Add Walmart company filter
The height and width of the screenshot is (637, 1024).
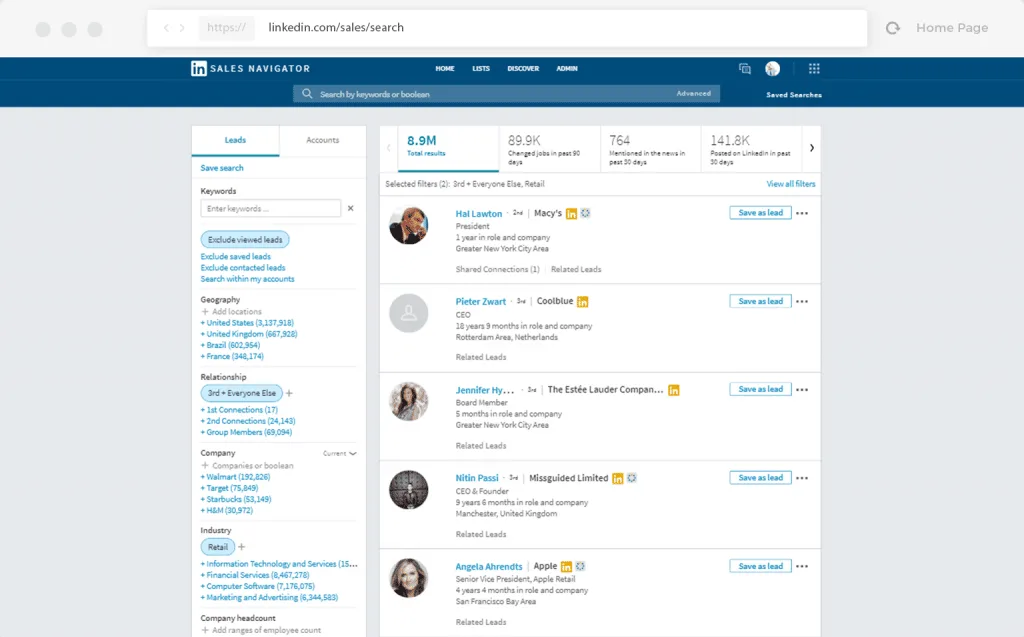click(x=235, y=477)
